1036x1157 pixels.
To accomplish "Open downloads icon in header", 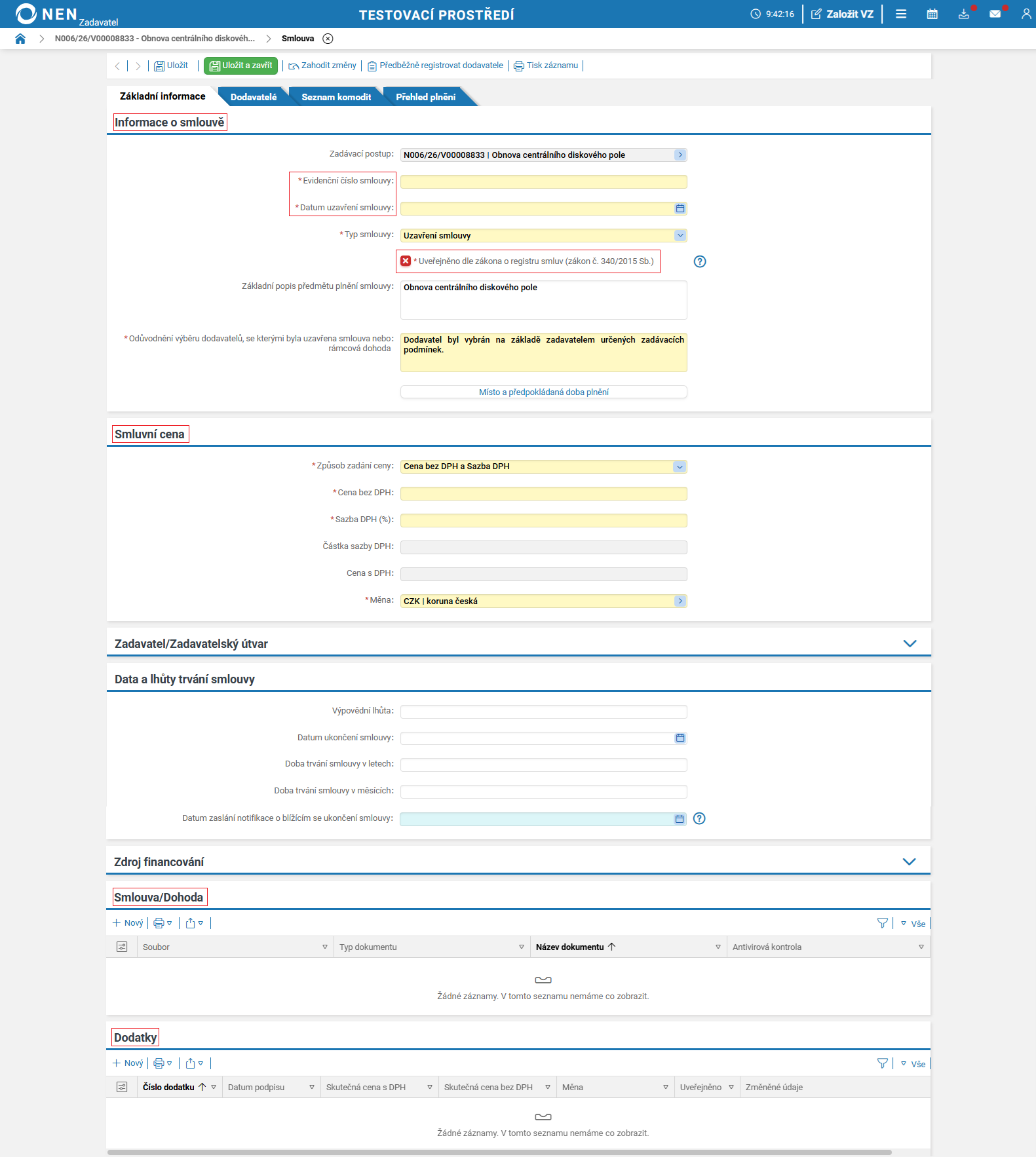I will [964, 14].
